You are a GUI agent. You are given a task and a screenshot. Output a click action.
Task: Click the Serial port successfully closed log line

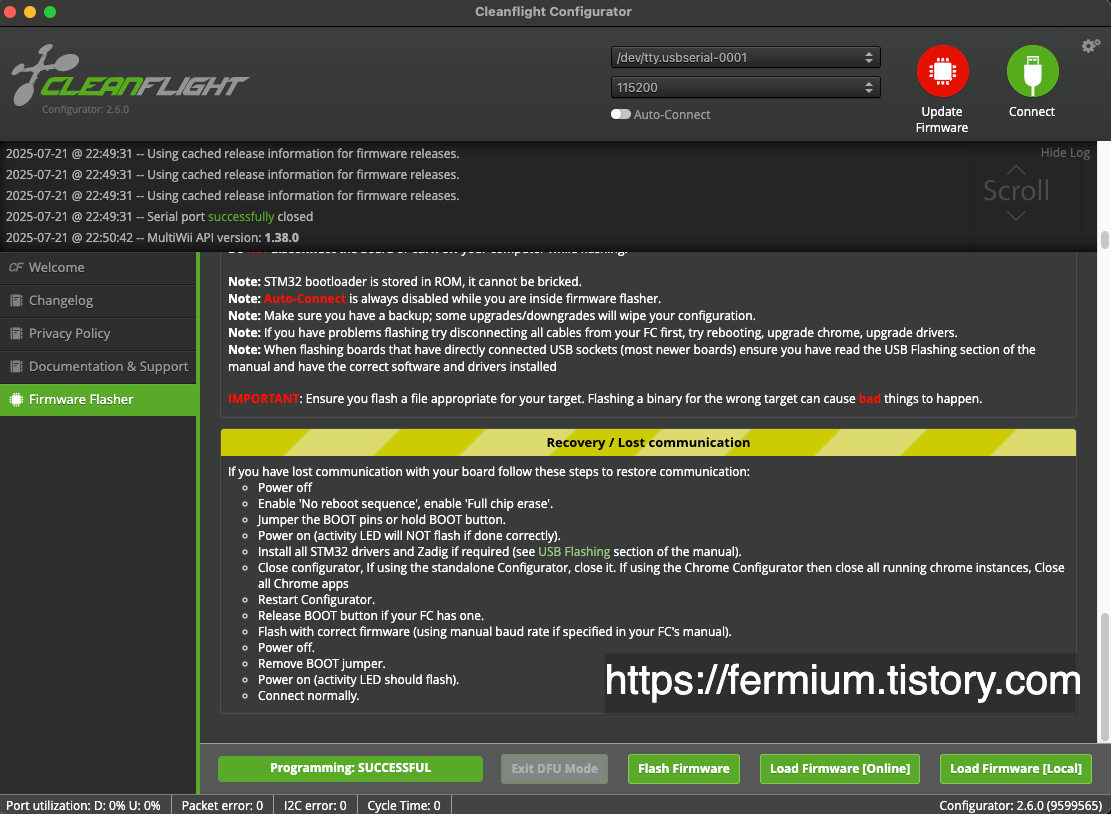coord(159,217)
